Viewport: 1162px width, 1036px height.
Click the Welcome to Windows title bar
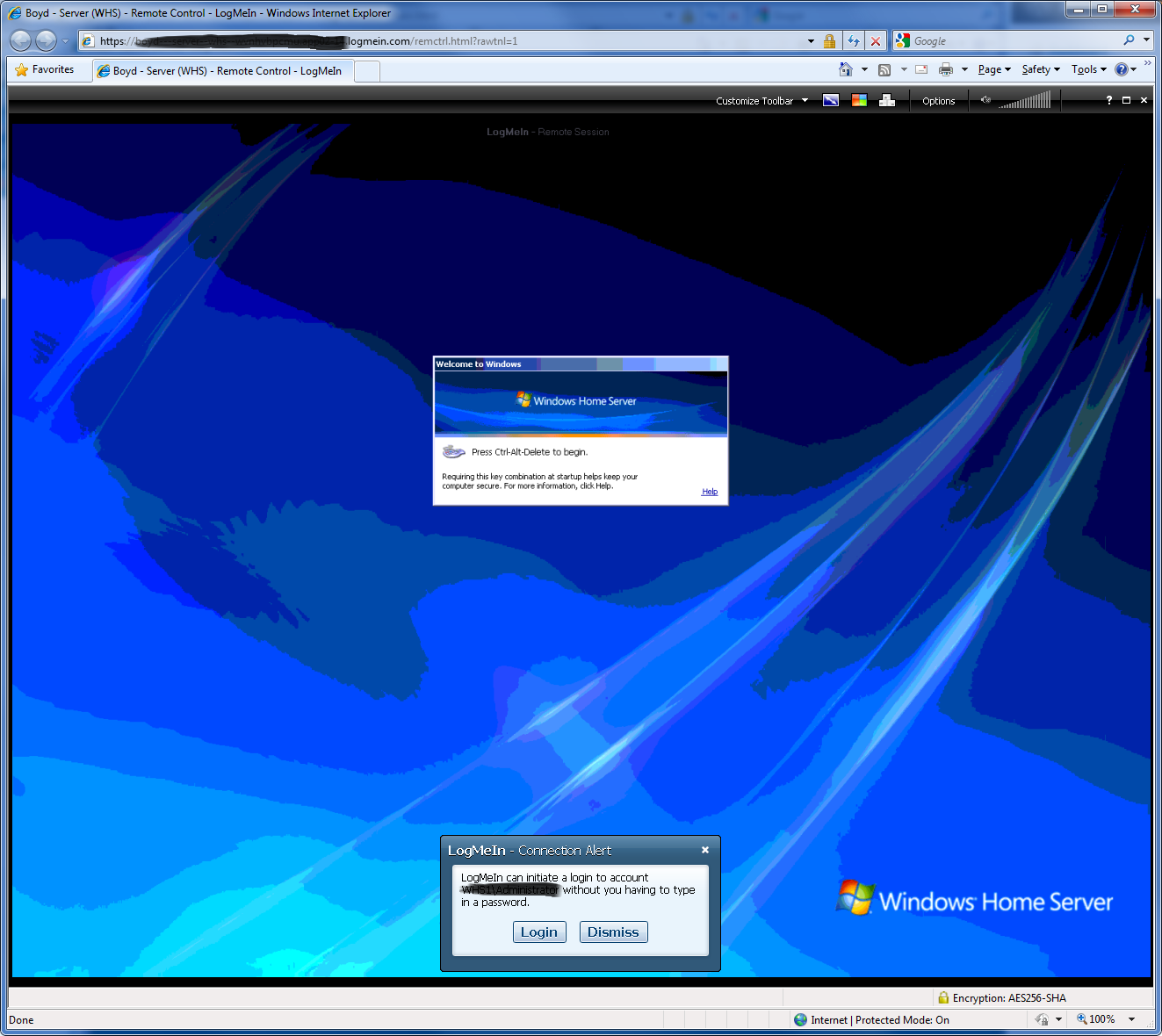coord(581,363)
